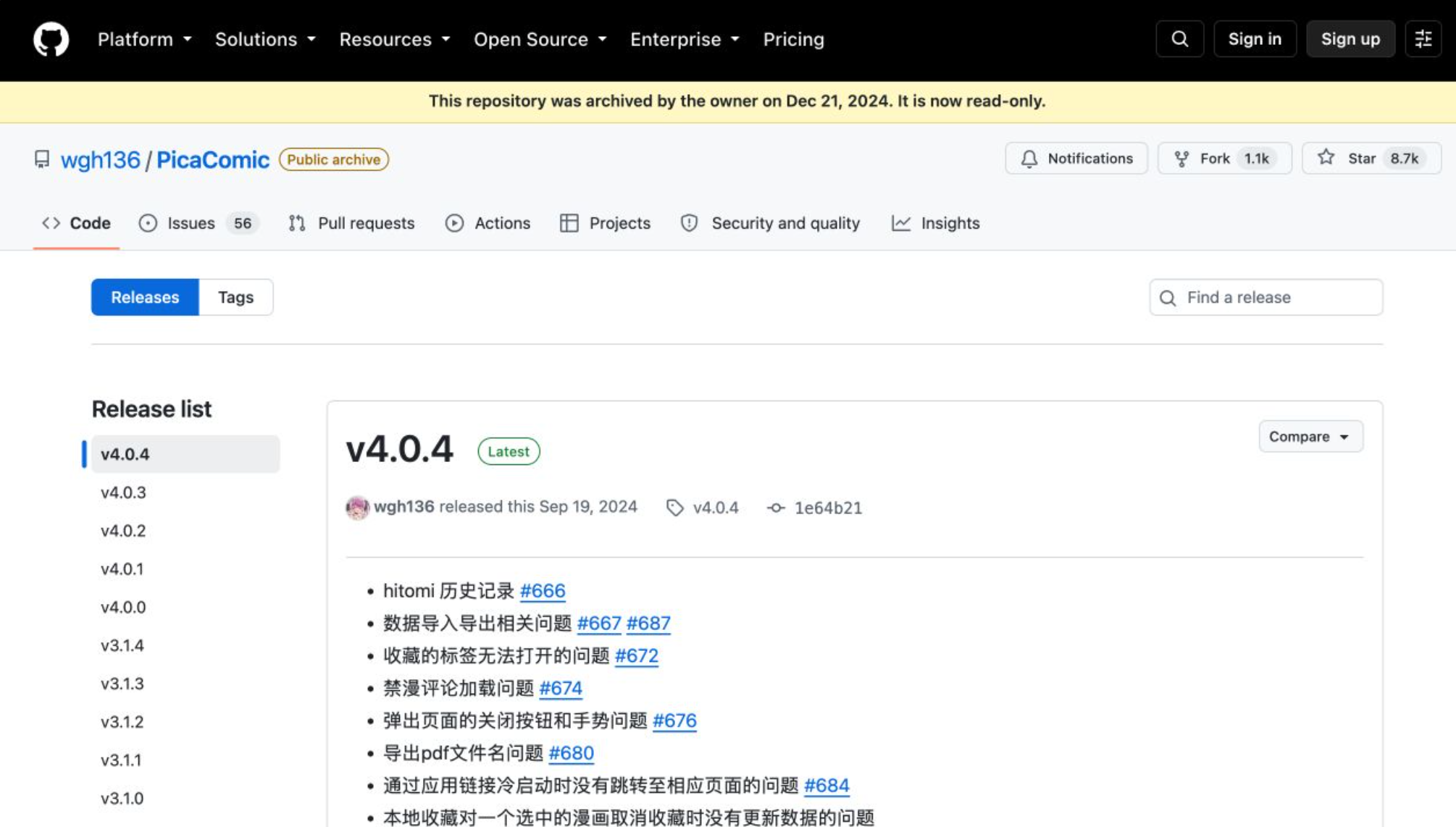
Task: Open the v4.0.4 release title heading
Action: point(400,449)
